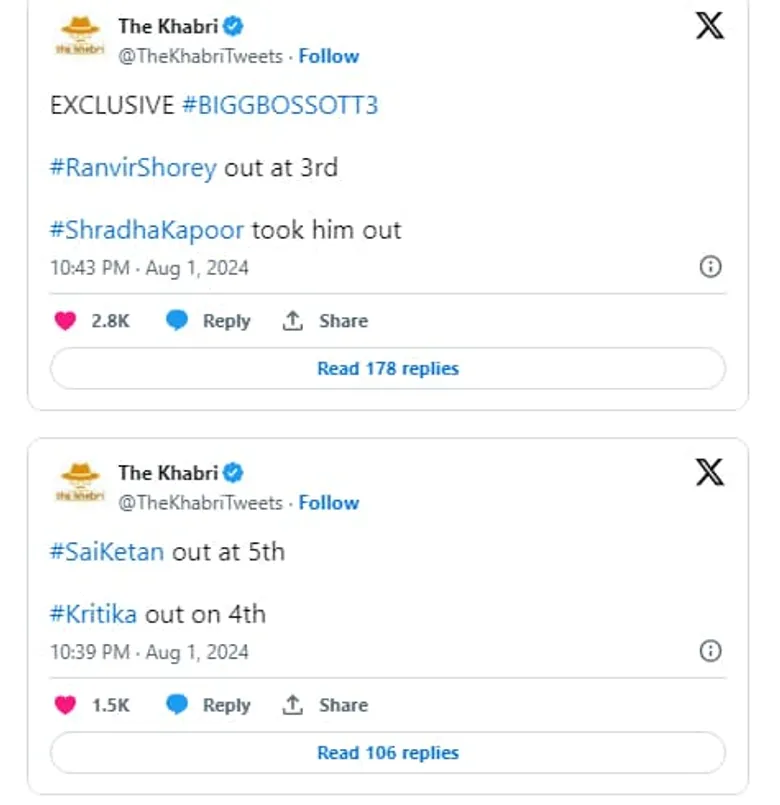Click the info icon on the second tweet
Image resolution: width=780 pixels, height=805 pixels.
click(x=710, y=652)
